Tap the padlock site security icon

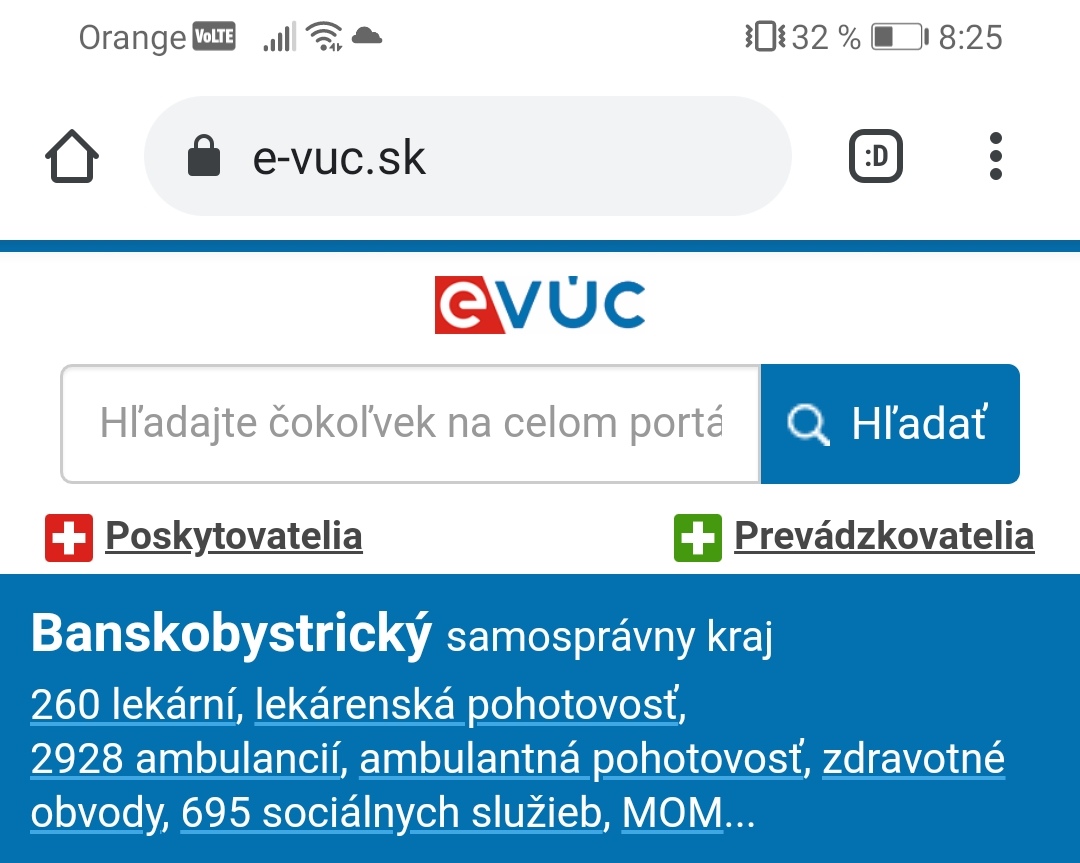204,156
